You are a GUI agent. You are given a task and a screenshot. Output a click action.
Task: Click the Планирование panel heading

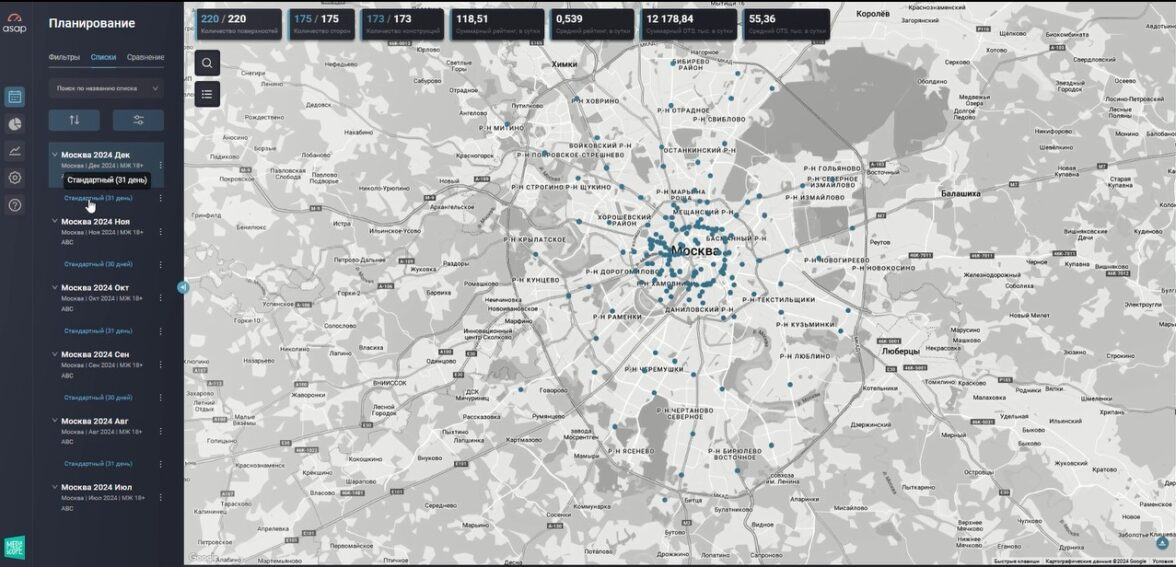coord(92,23)
